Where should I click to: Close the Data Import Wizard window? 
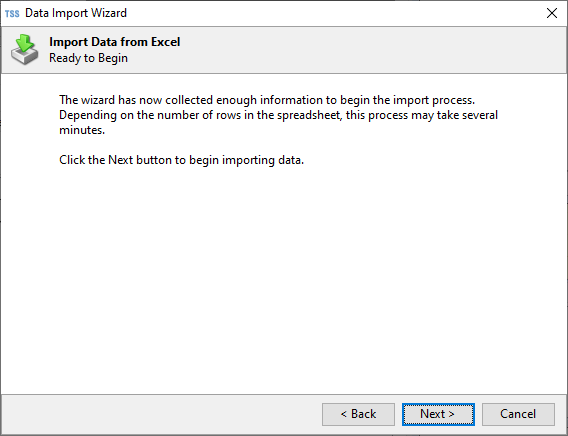coord(552,13)
